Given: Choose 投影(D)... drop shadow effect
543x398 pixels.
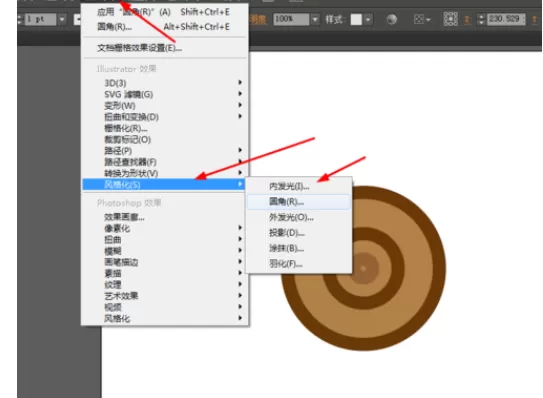Looking at the screenshot, I should tap(299, 233).
